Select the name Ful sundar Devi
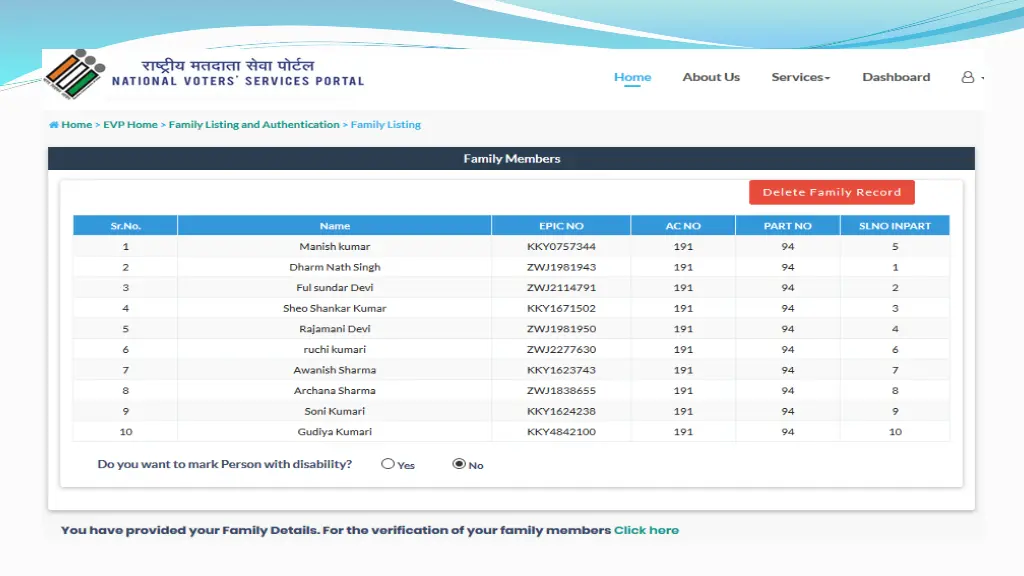1024x576 pixels. (334, 288)
